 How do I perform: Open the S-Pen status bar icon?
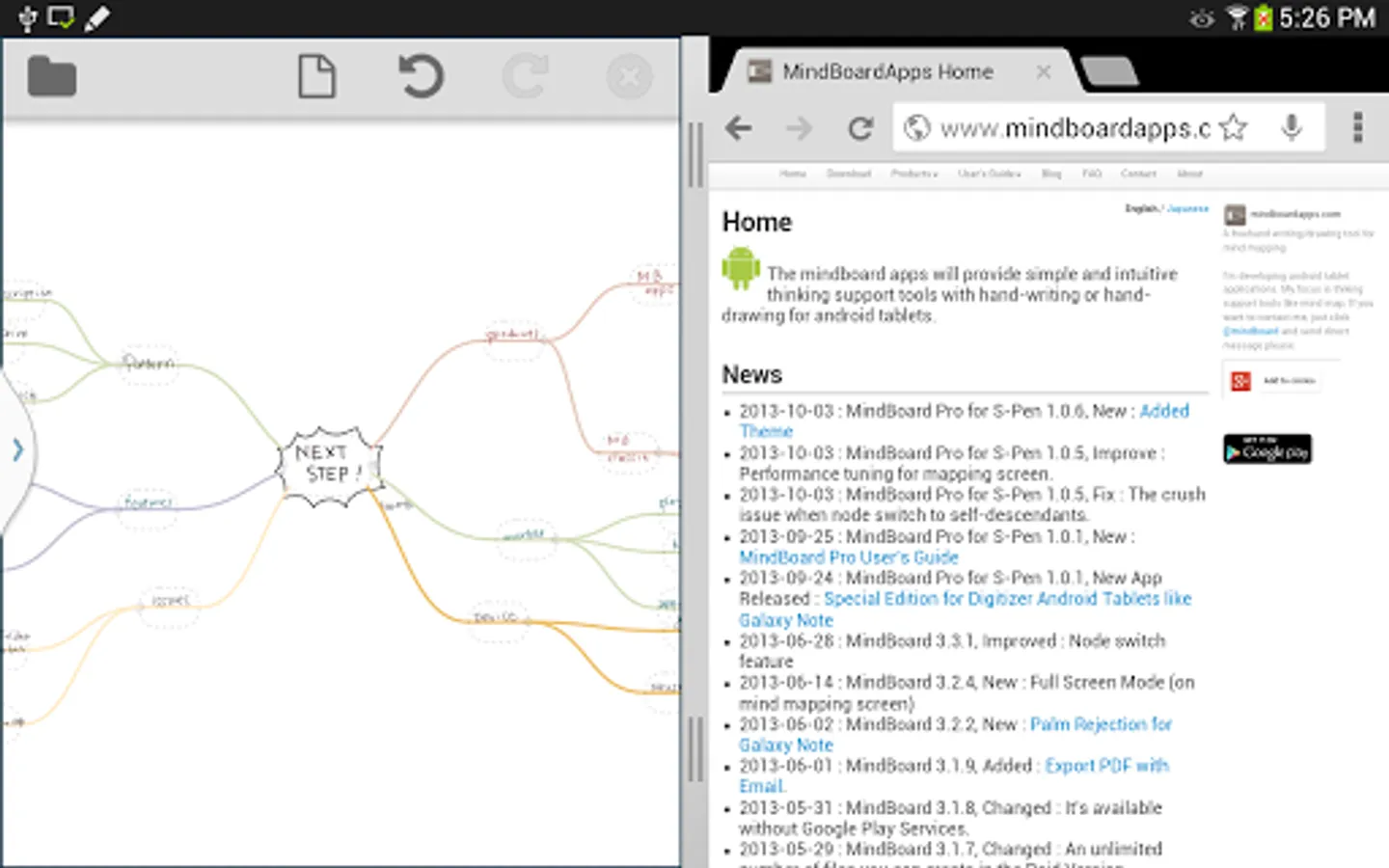coord(96,17)
